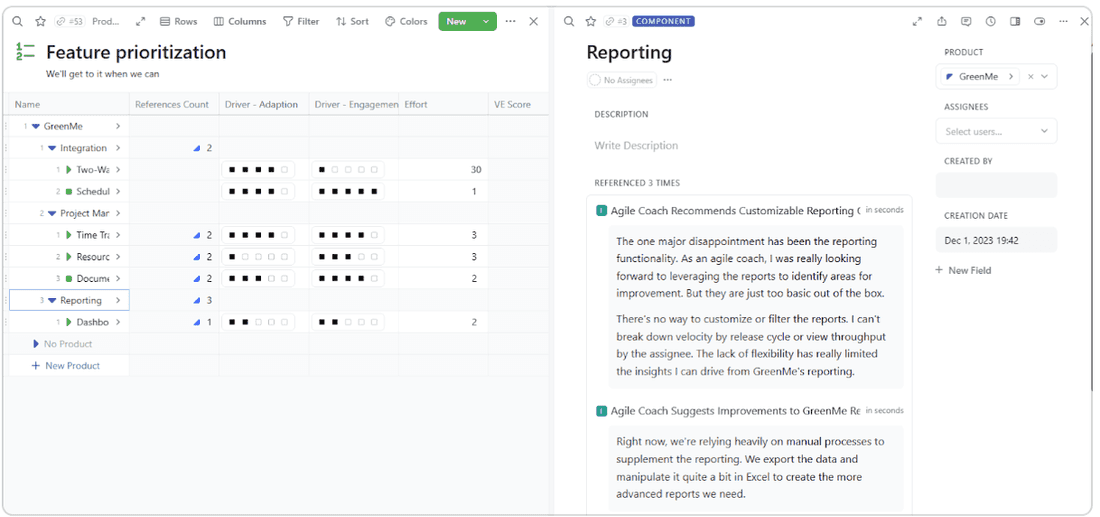Click search icon in Feature prioritization panel
Viewport: 1100px width, 517px height.
(18, 22)
